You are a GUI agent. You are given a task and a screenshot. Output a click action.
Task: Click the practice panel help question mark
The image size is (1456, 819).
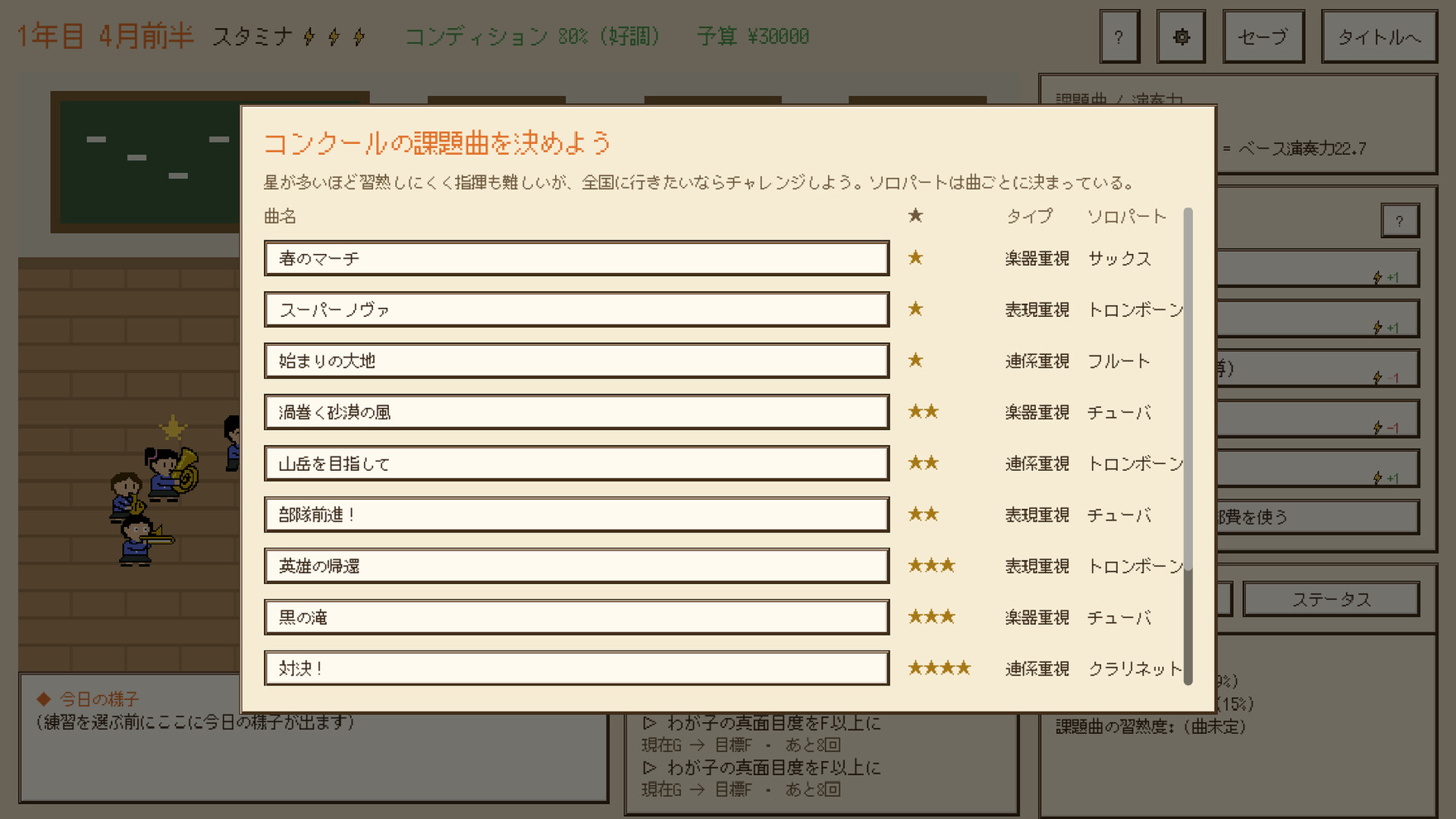point(1399,221)
